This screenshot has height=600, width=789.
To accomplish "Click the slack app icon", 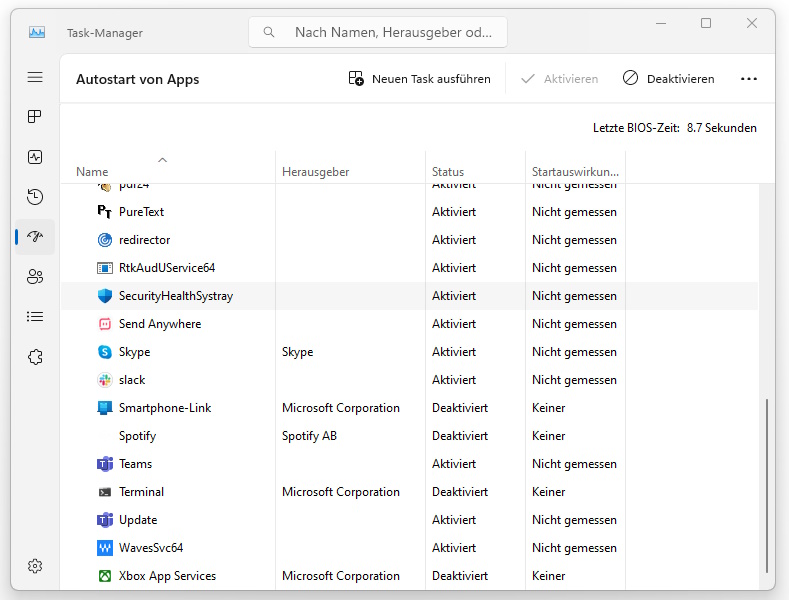I will pos(105,380).
